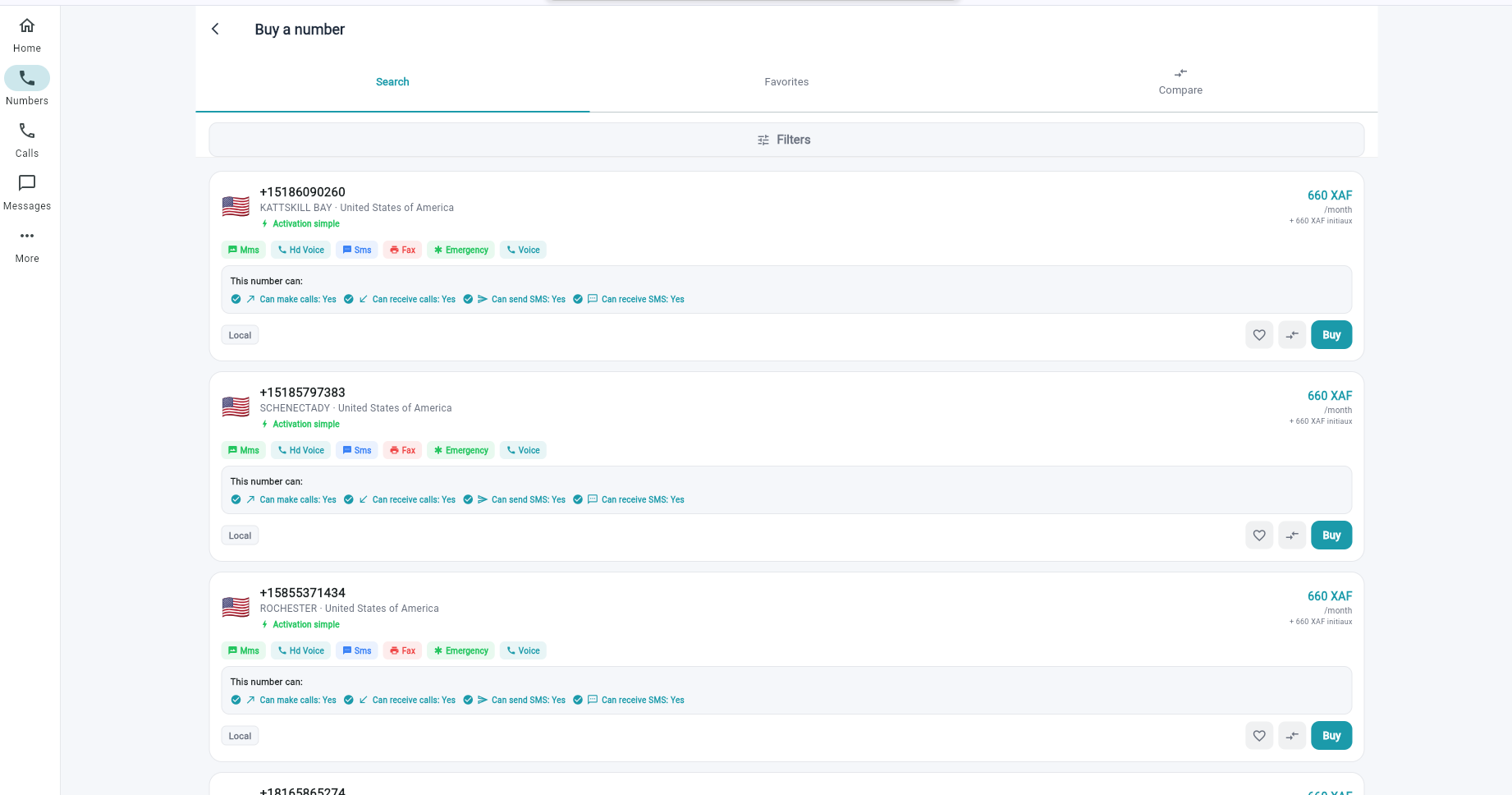
Task: Click the US flag for SCHENECTADY number
Action: point(236,407)
